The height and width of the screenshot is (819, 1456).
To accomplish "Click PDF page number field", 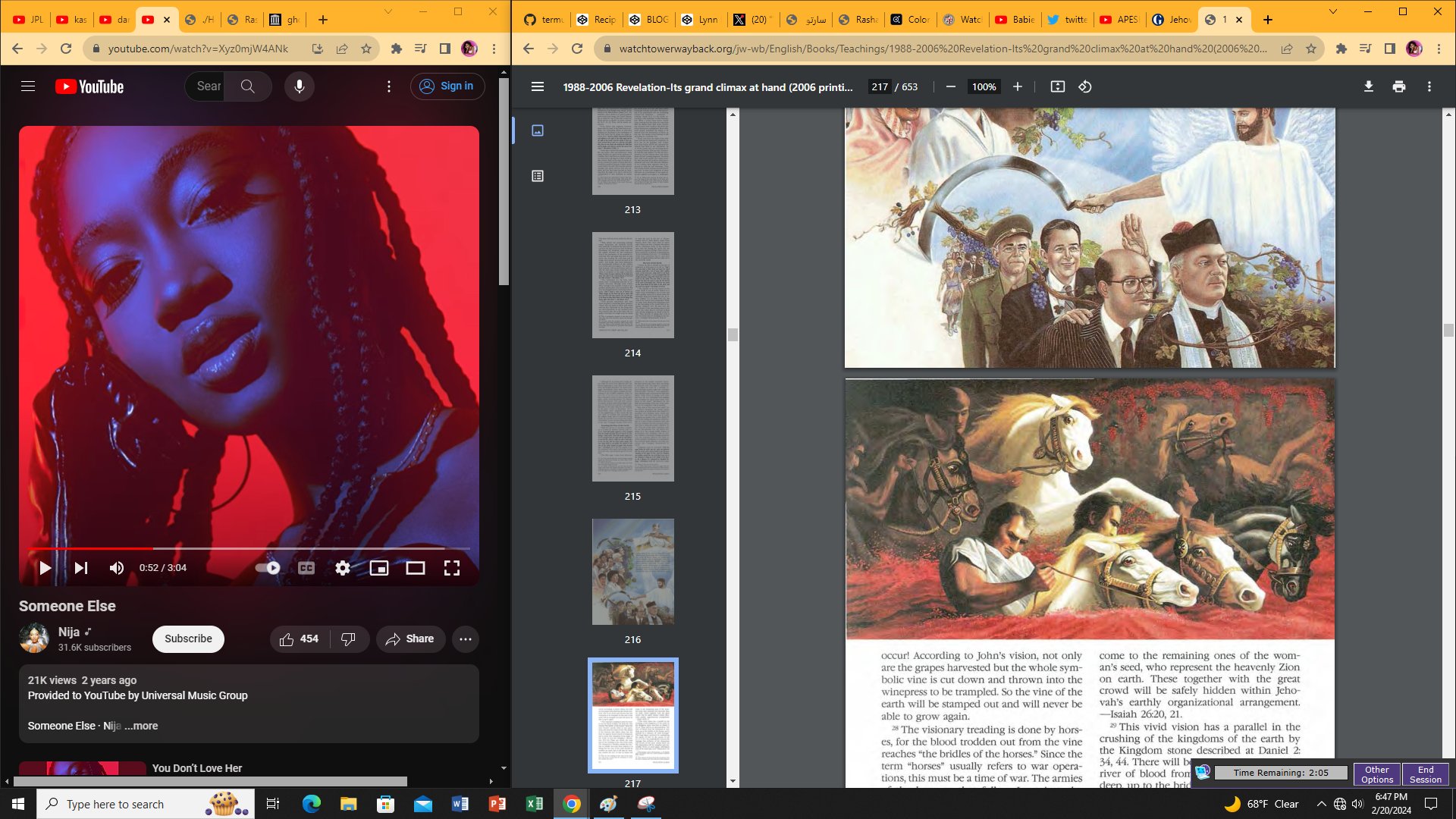I will [x=880, y=86].
